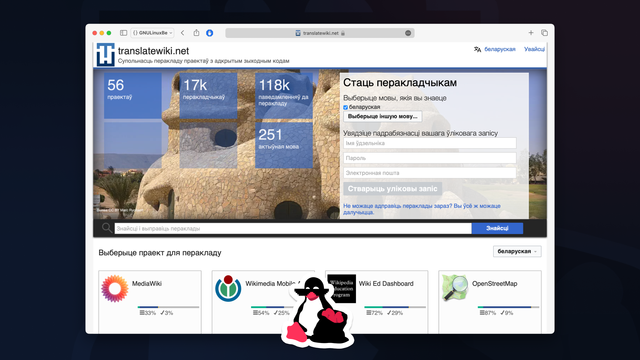Open the беларуская project language dropdown
640x360 pixels.
(x=517, y=251)
